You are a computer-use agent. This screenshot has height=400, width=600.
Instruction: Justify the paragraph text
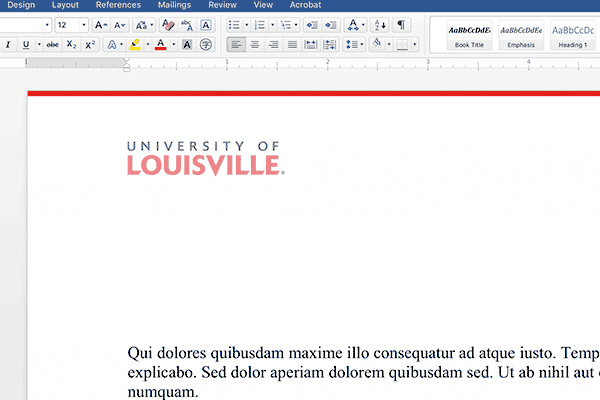pyautogui.click(x=292, y=45)
